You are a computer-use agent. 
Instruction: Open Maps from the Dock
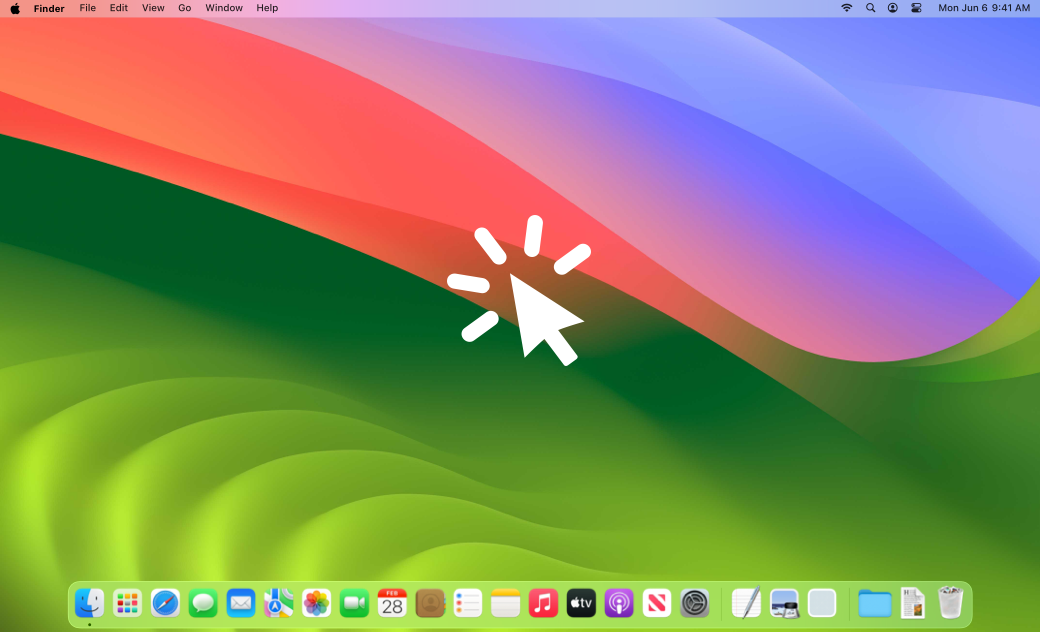coord(278,603)
